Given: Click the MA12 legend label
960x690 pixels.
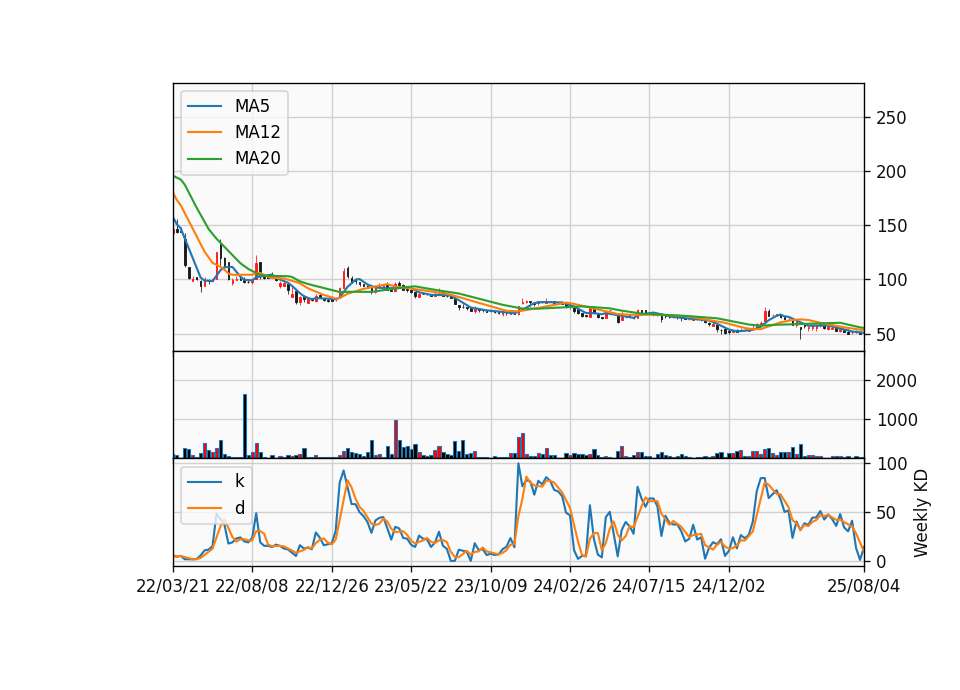Looking at the screenshot, I should click(257, 132).
